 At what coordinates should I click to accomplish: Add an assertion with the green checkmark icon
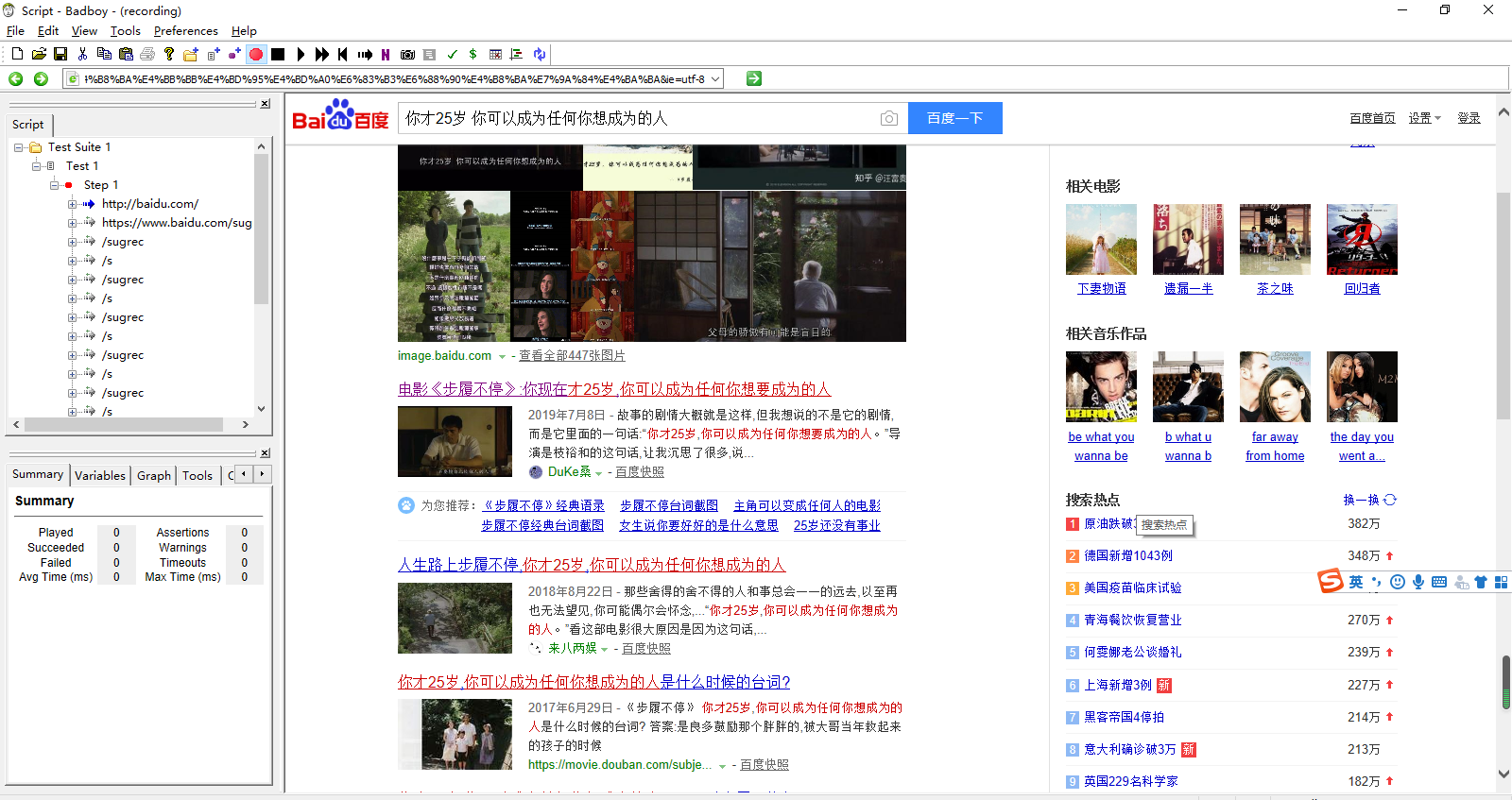pyautogui.click(x=452, y=54)
